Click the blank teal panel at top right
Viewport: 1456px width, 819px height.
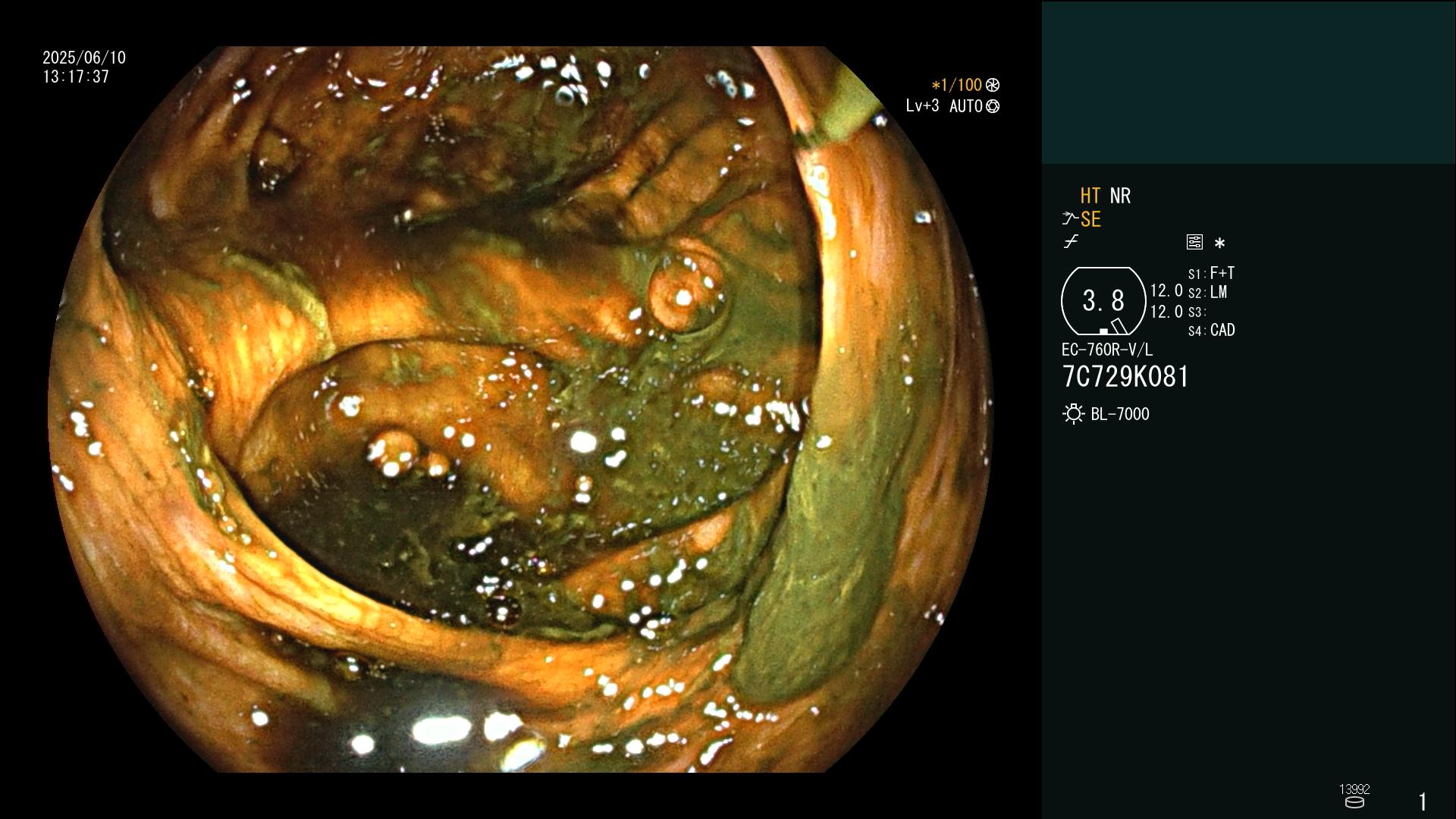tap(1248, 82)
